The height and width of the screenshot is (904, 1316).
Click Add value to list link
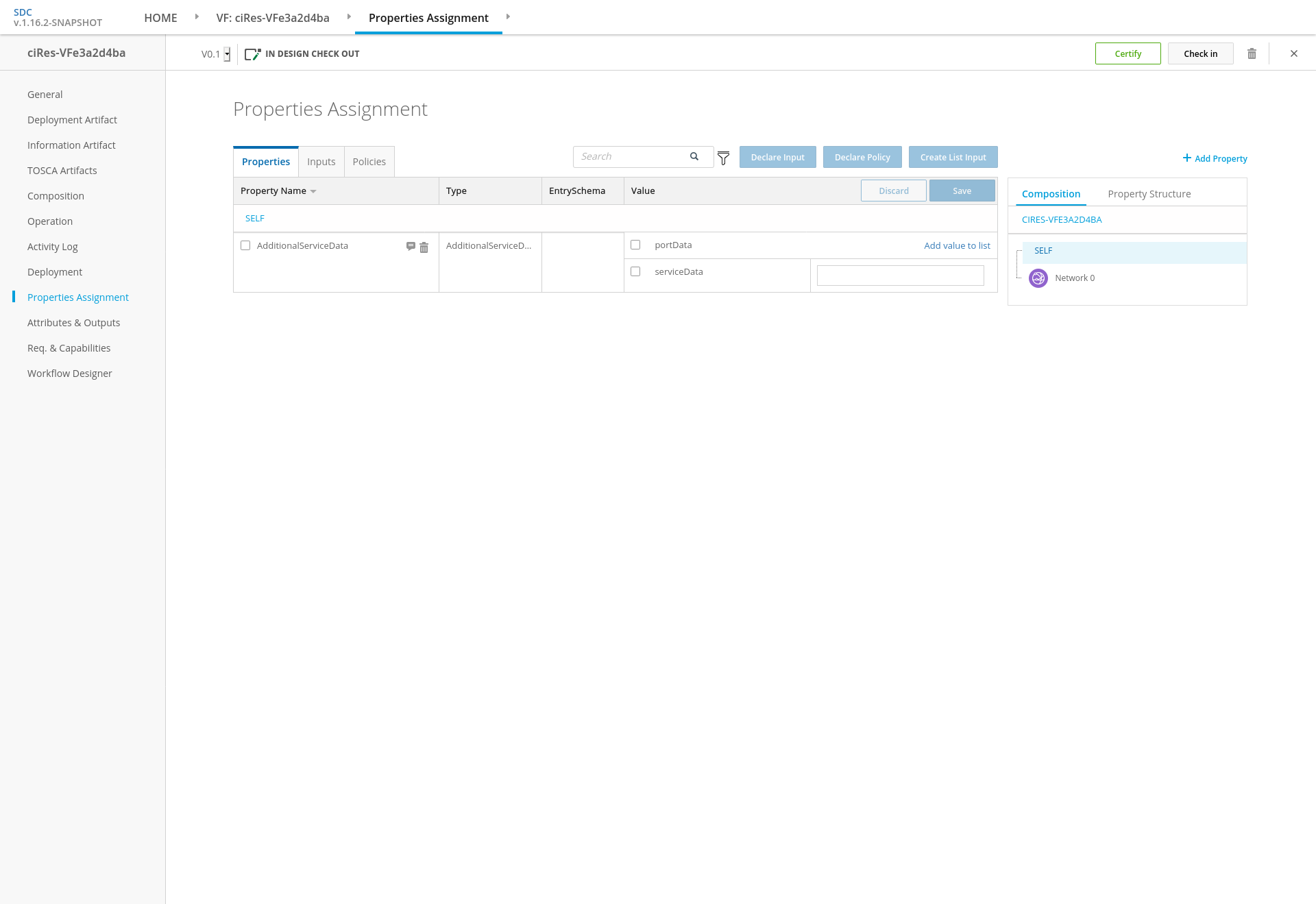pyautogui.click(x=956, y=245)
